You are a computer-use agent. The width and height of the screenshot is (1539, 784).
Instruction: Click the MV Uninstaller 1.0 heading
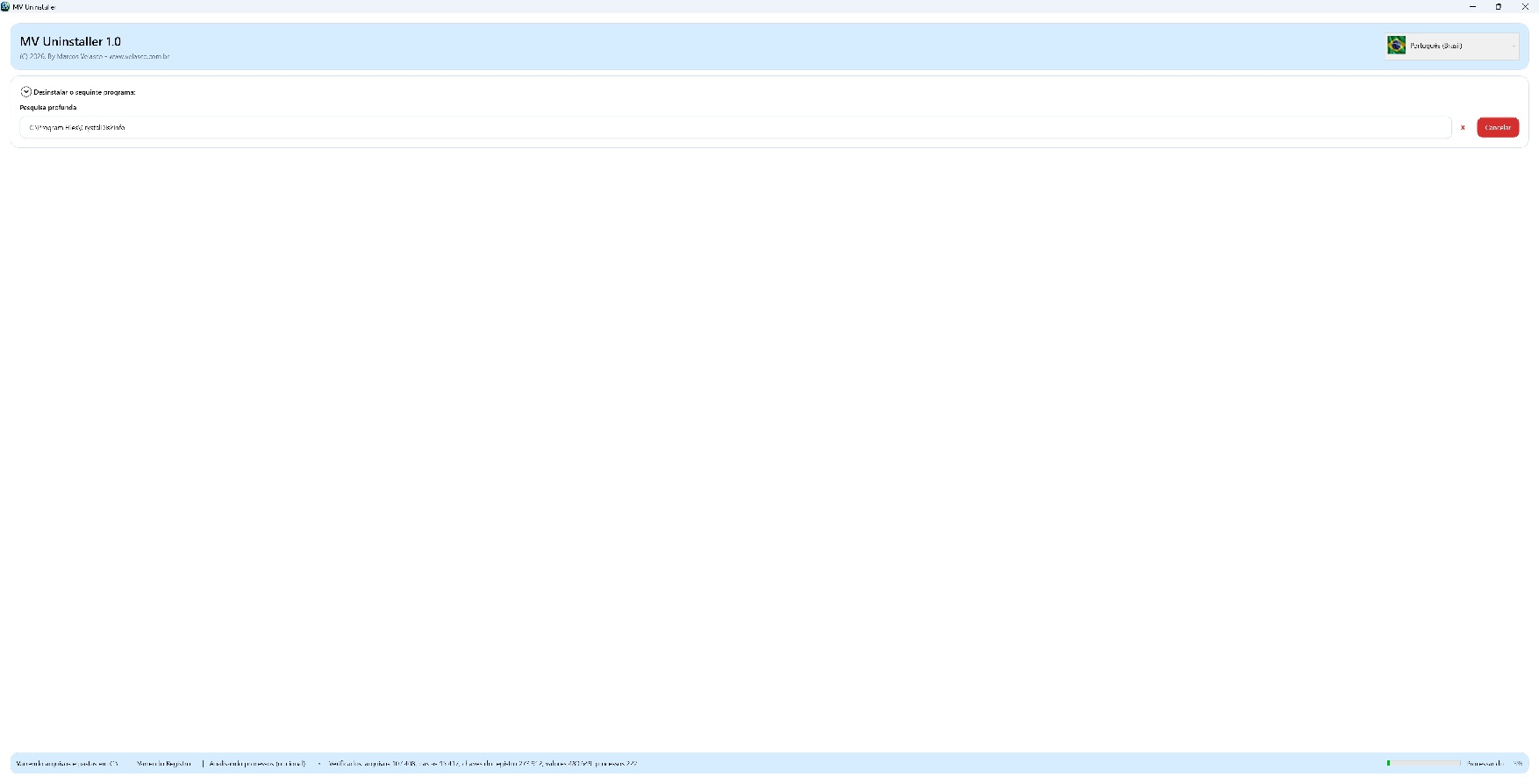[70, 41]
